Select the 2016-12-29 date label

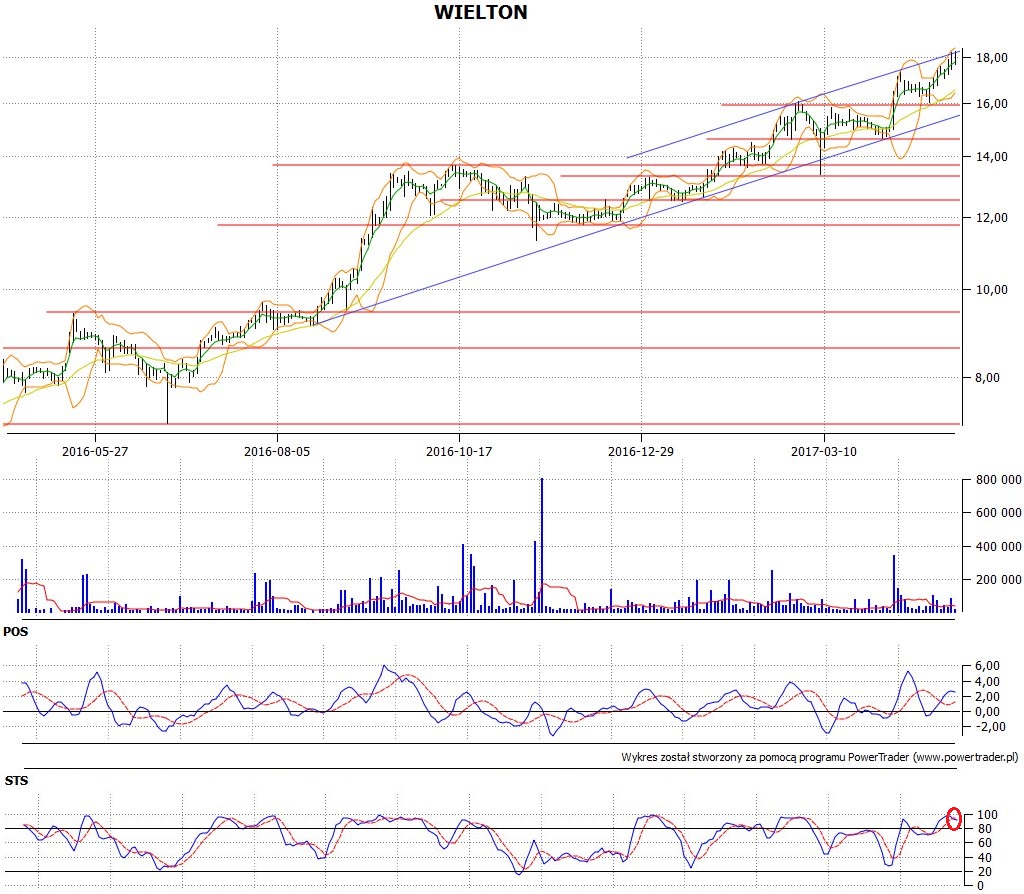(641, 451)
